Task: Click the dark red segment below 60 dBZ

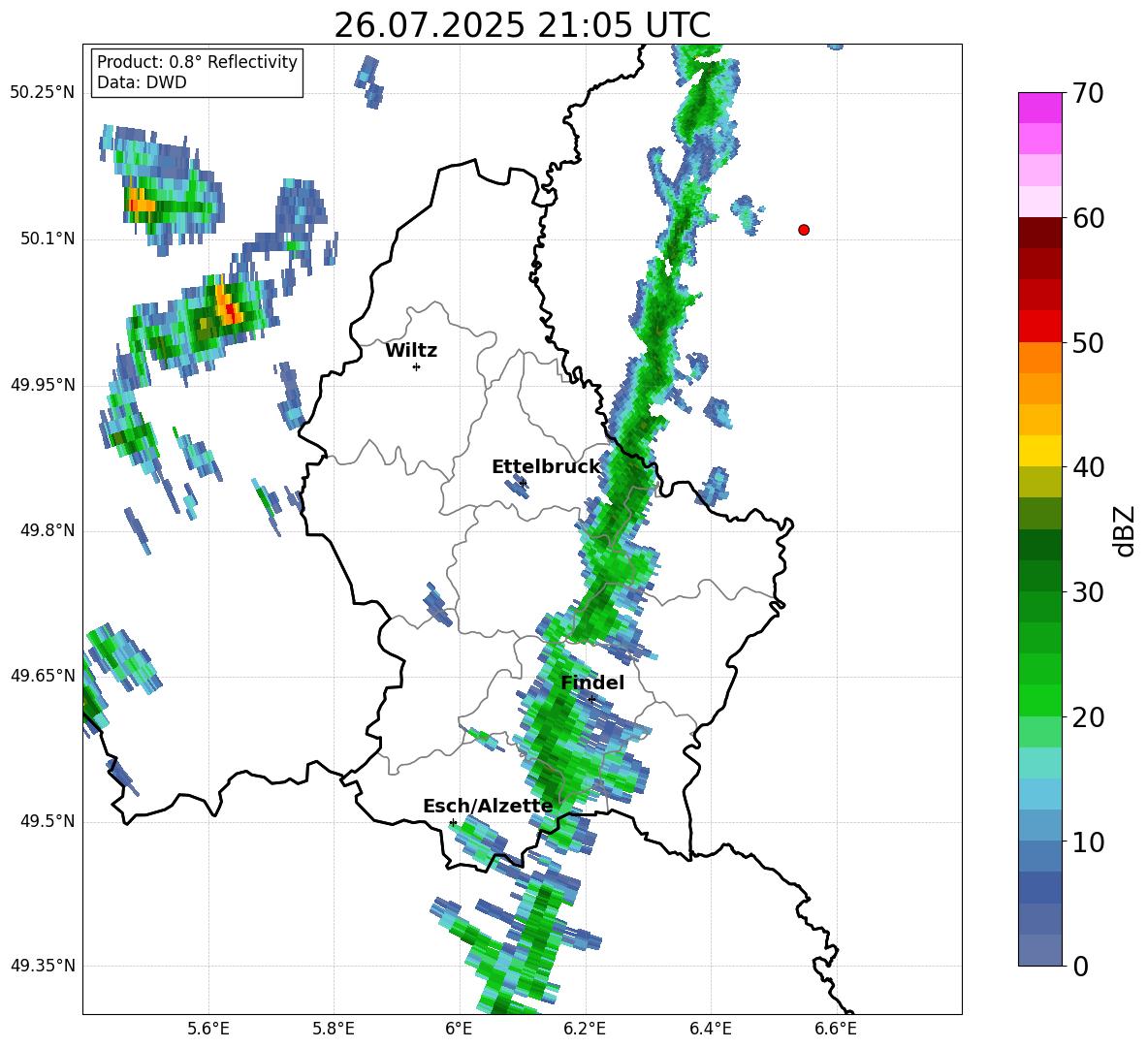Action: tap(1039, 233)
